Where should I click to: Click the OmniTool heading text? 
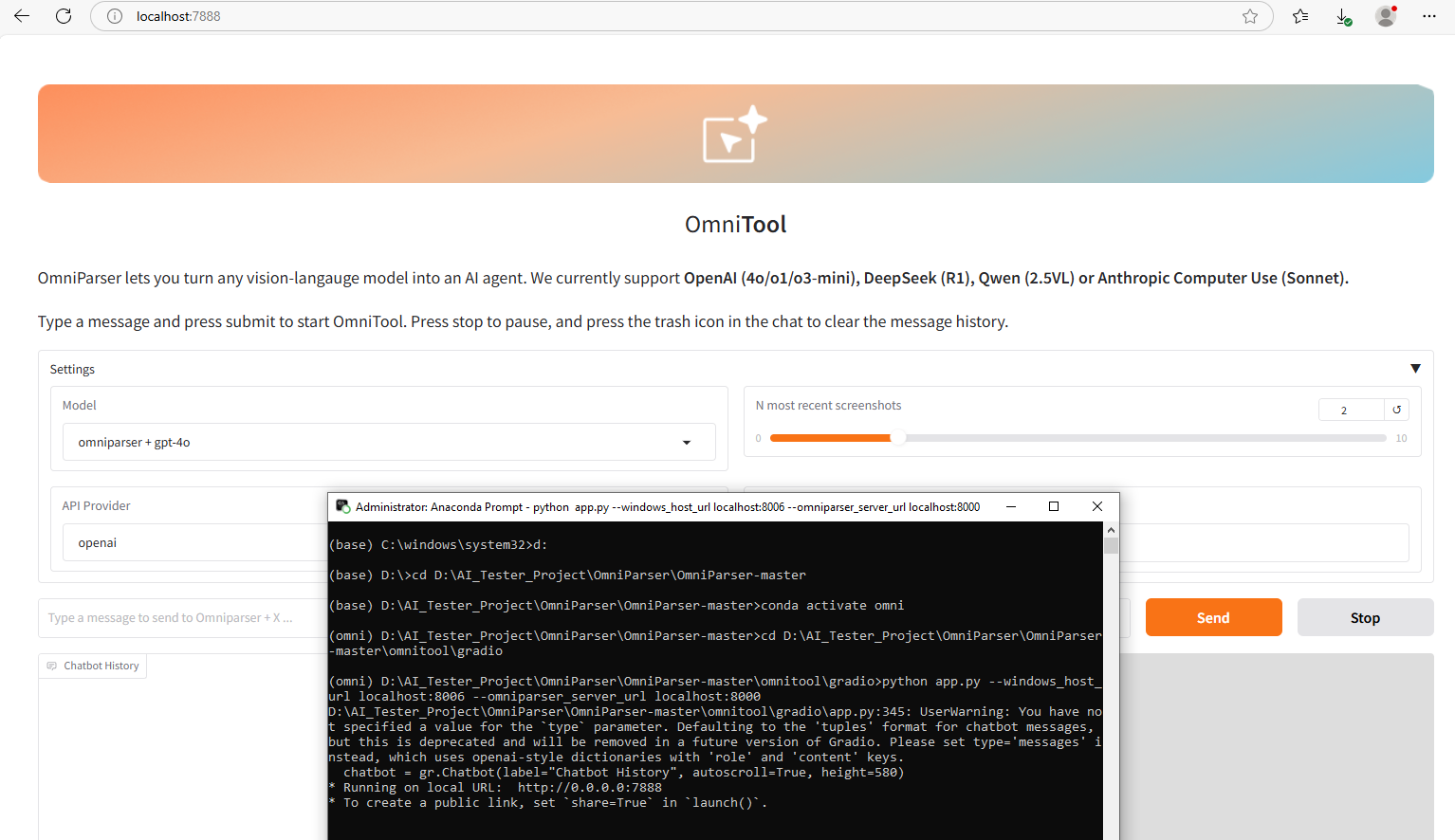tap(736, 225)
